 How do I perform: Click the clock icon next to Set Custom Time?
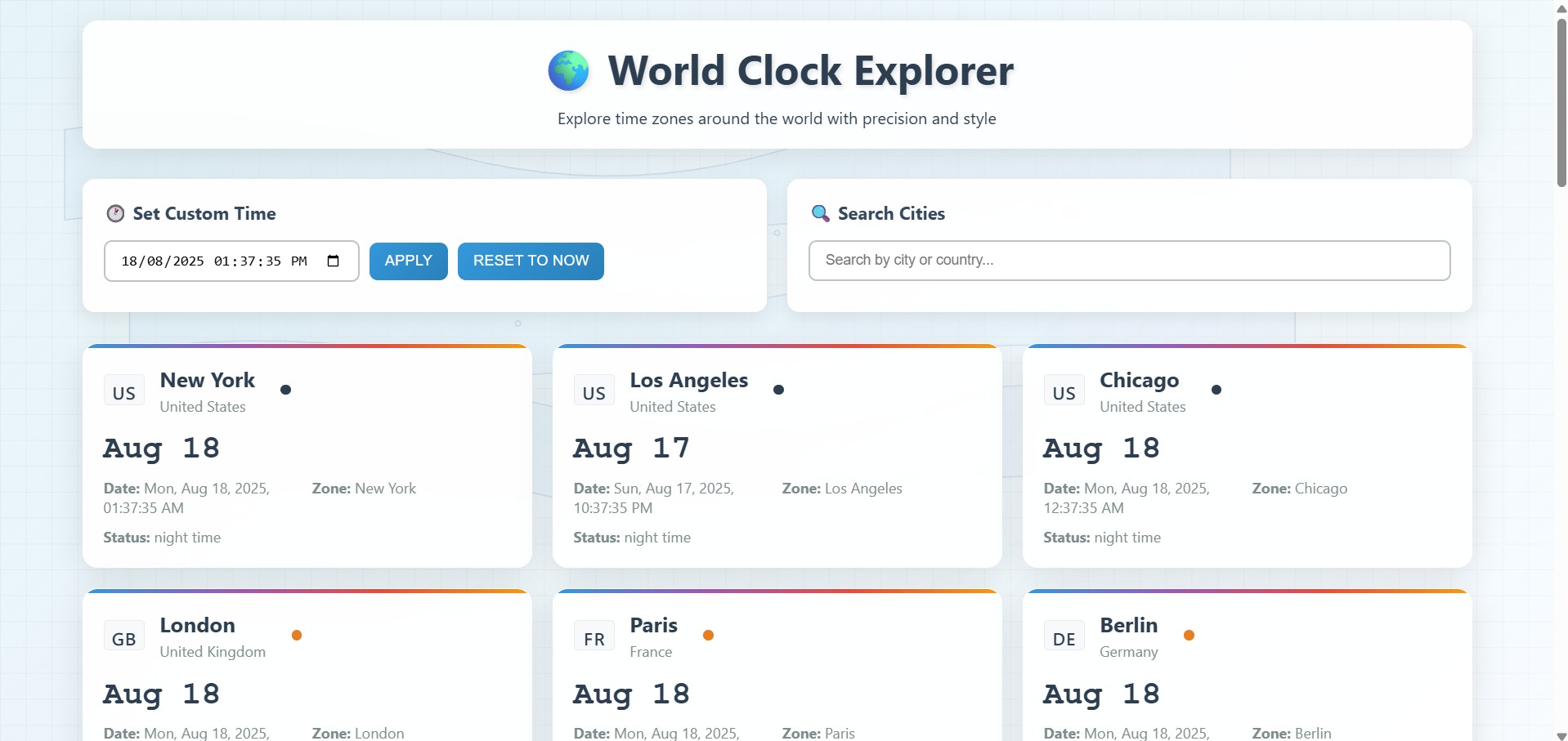coord(115,213)
